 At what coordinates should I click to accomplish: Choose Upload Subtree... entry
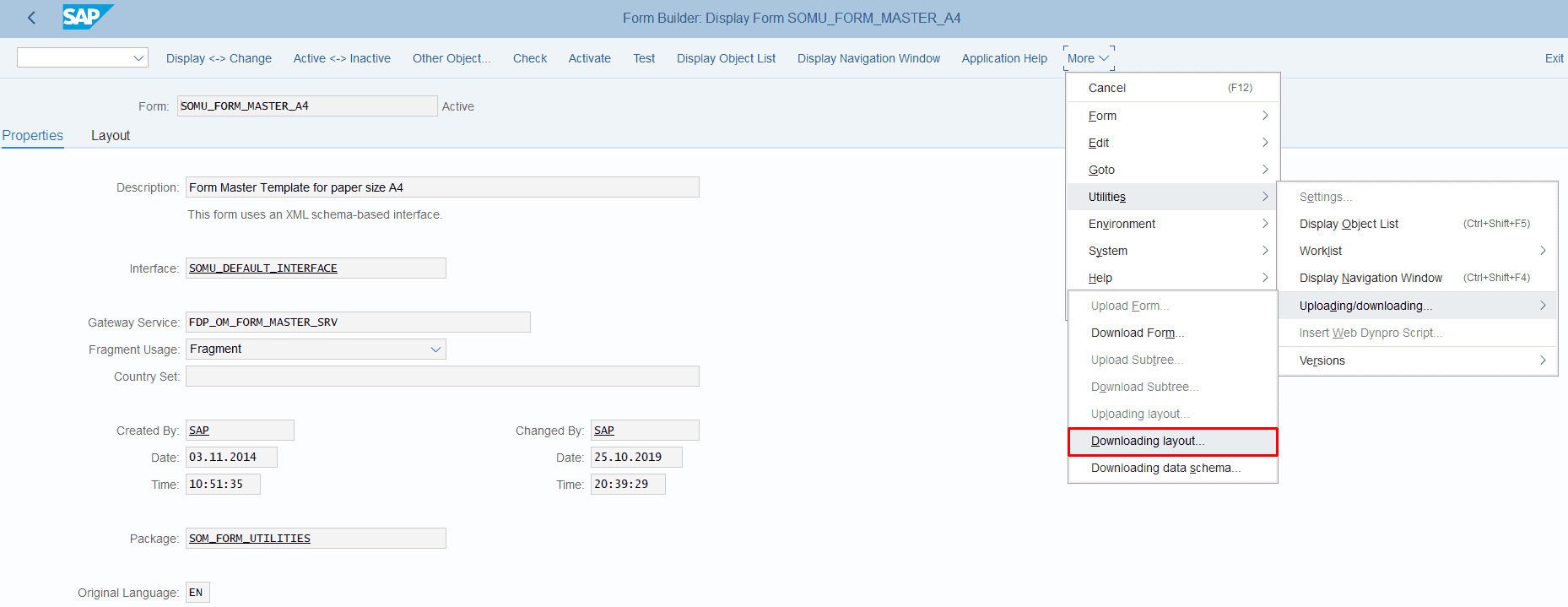(1173, 360)
